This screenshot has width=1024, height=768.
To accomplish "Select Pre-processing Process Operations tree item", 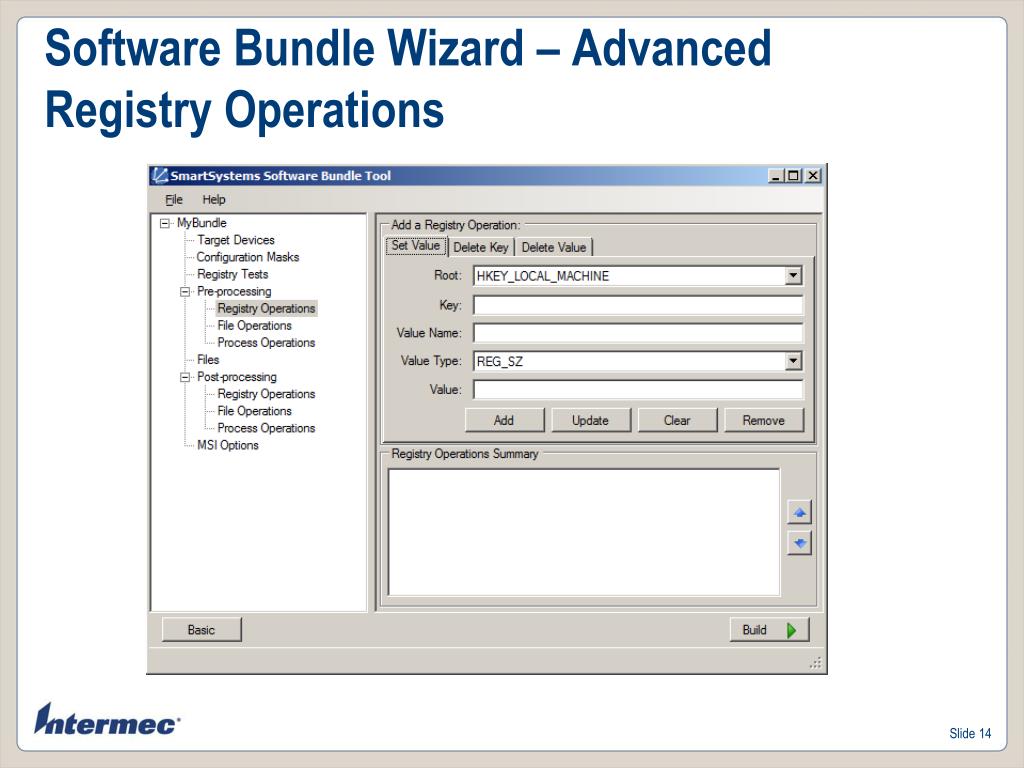I will tap(266, 343).
